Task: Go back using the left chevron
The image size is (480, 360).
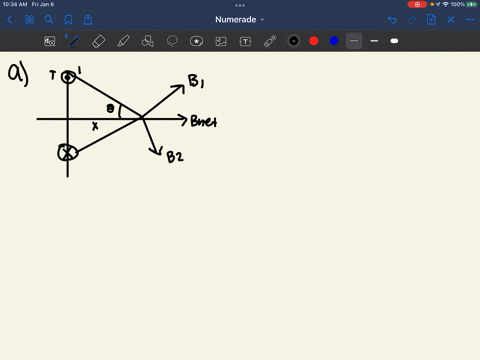Action: [x=9, y=20]
